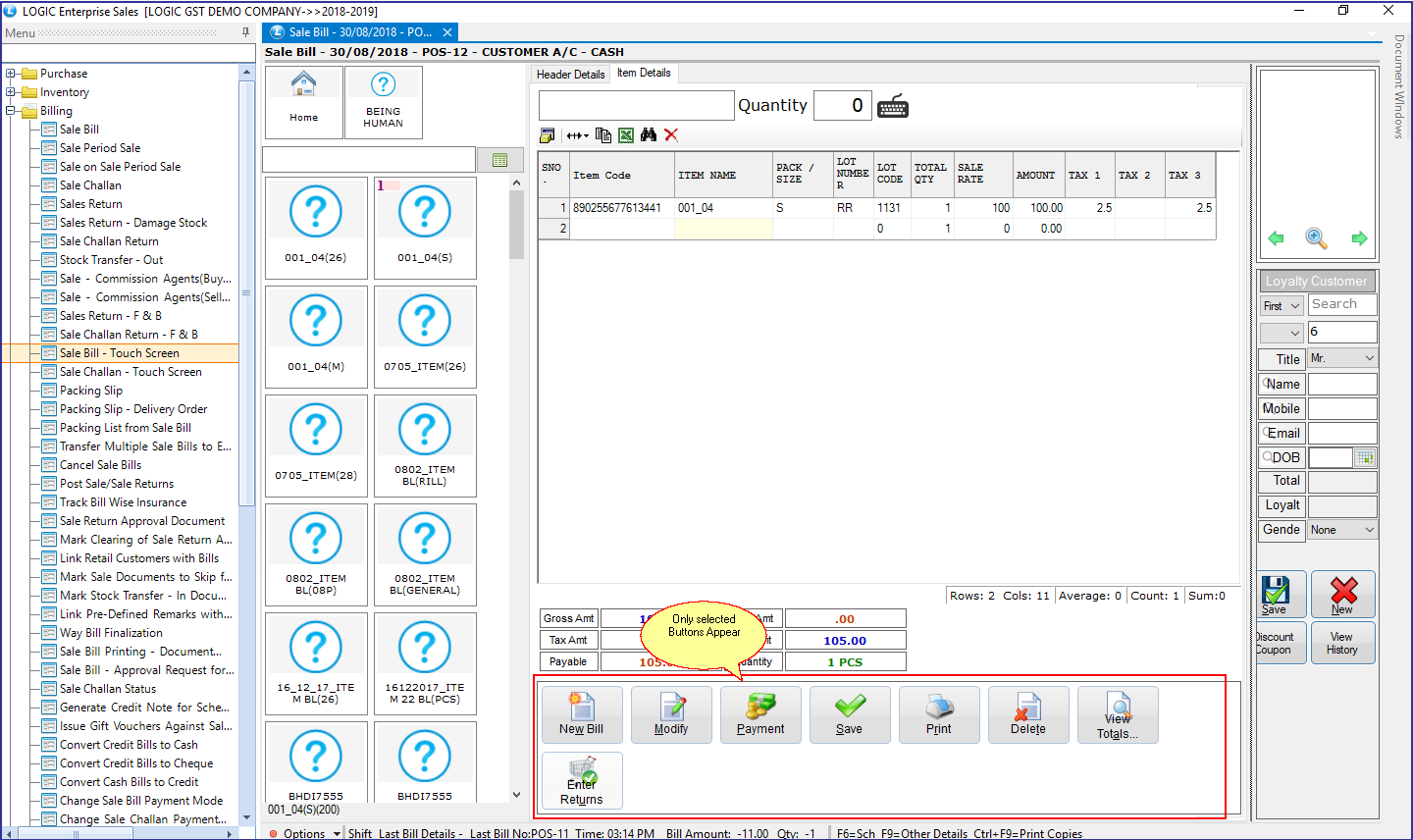Click the green right arrow in preview
1413x840 pixels.
pyautogui.click(x=1359, y=238)
